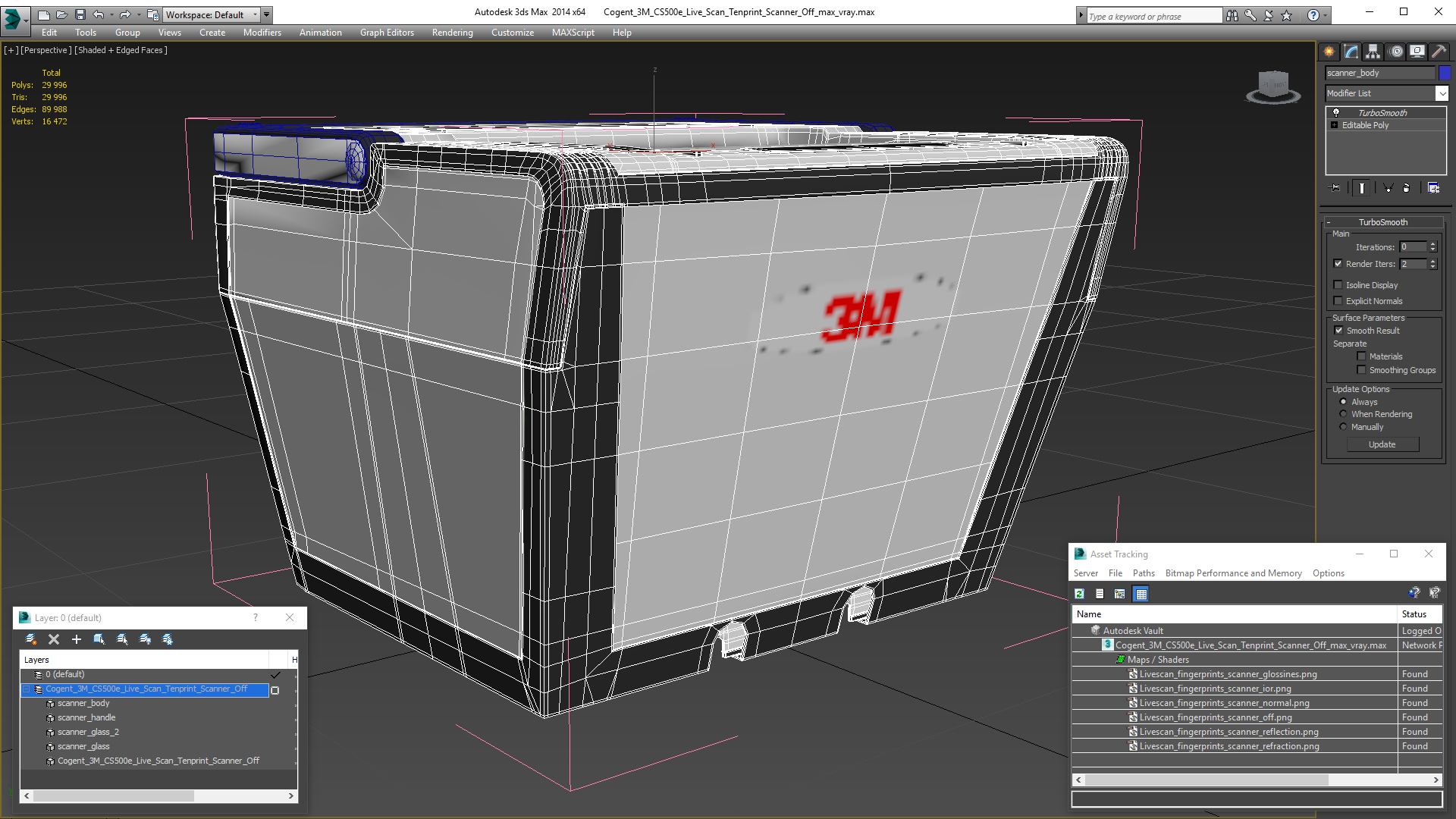Toggle Smooth Result checkbox
This screenshot has width=1456, height=819.
tap(1338, 331)
